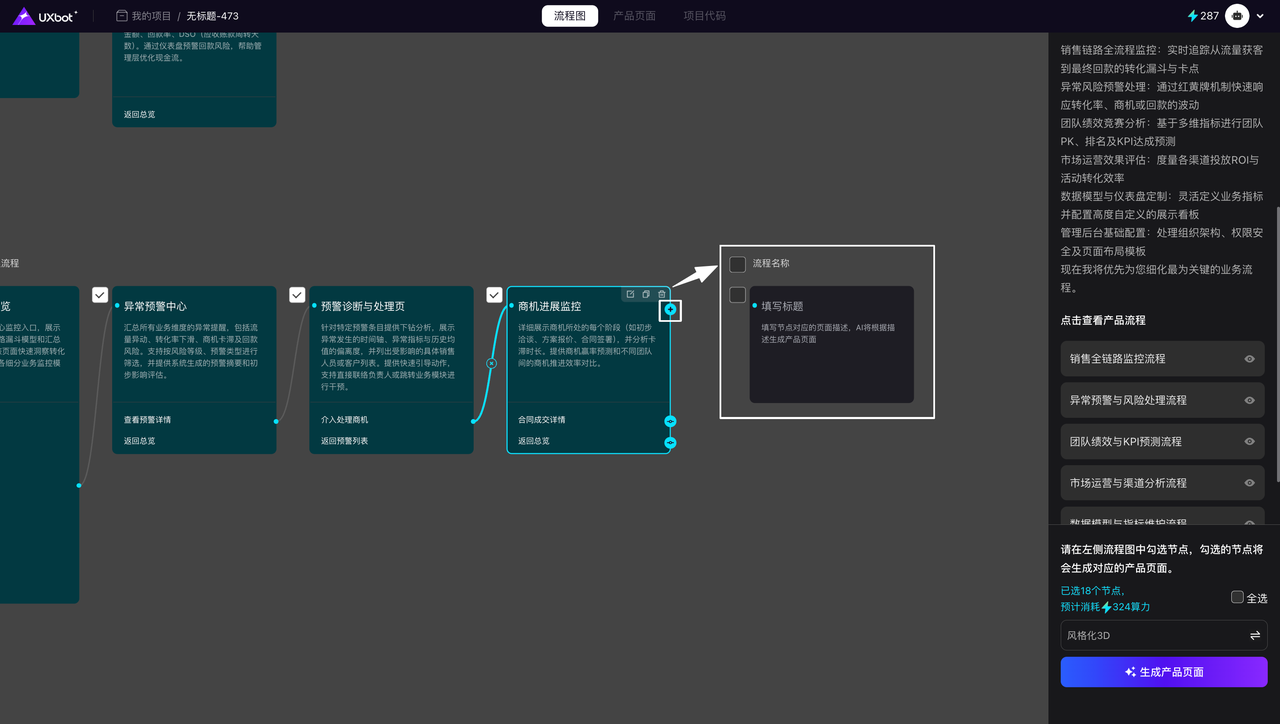Tick the 全选 select-all checkbox
The height and width of the screenshot is (724, 1280).
[1237, 597]
